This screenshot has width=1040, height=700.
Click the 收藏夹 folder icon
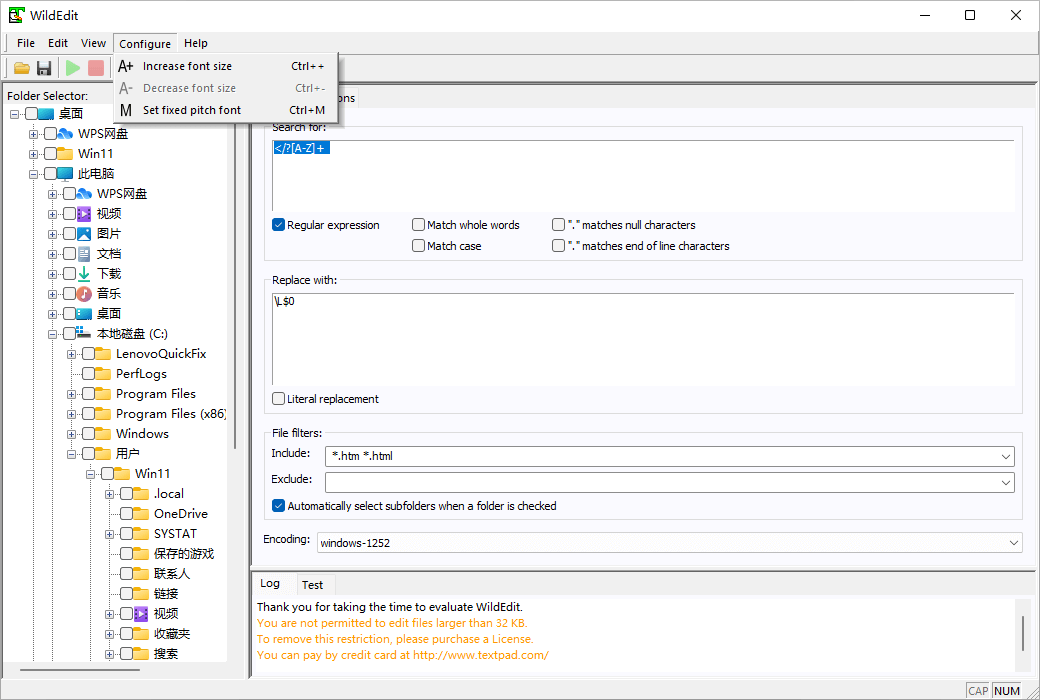point(141,634)
